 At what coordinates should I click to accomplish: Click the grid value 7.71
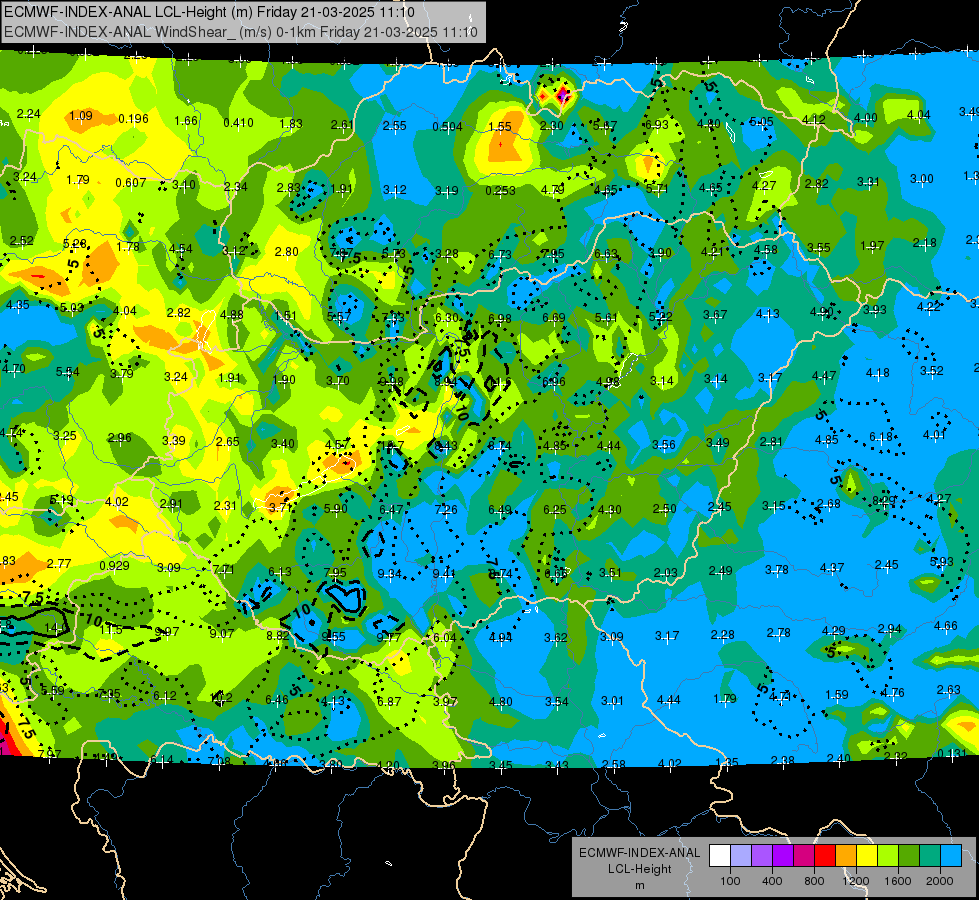[x=224, y=569]
